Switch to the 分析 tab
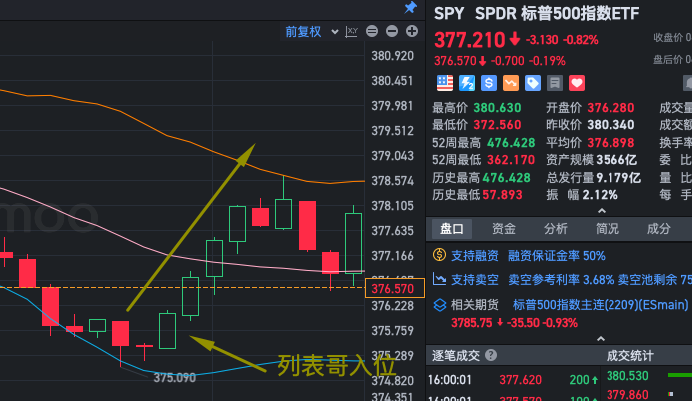 555,229
